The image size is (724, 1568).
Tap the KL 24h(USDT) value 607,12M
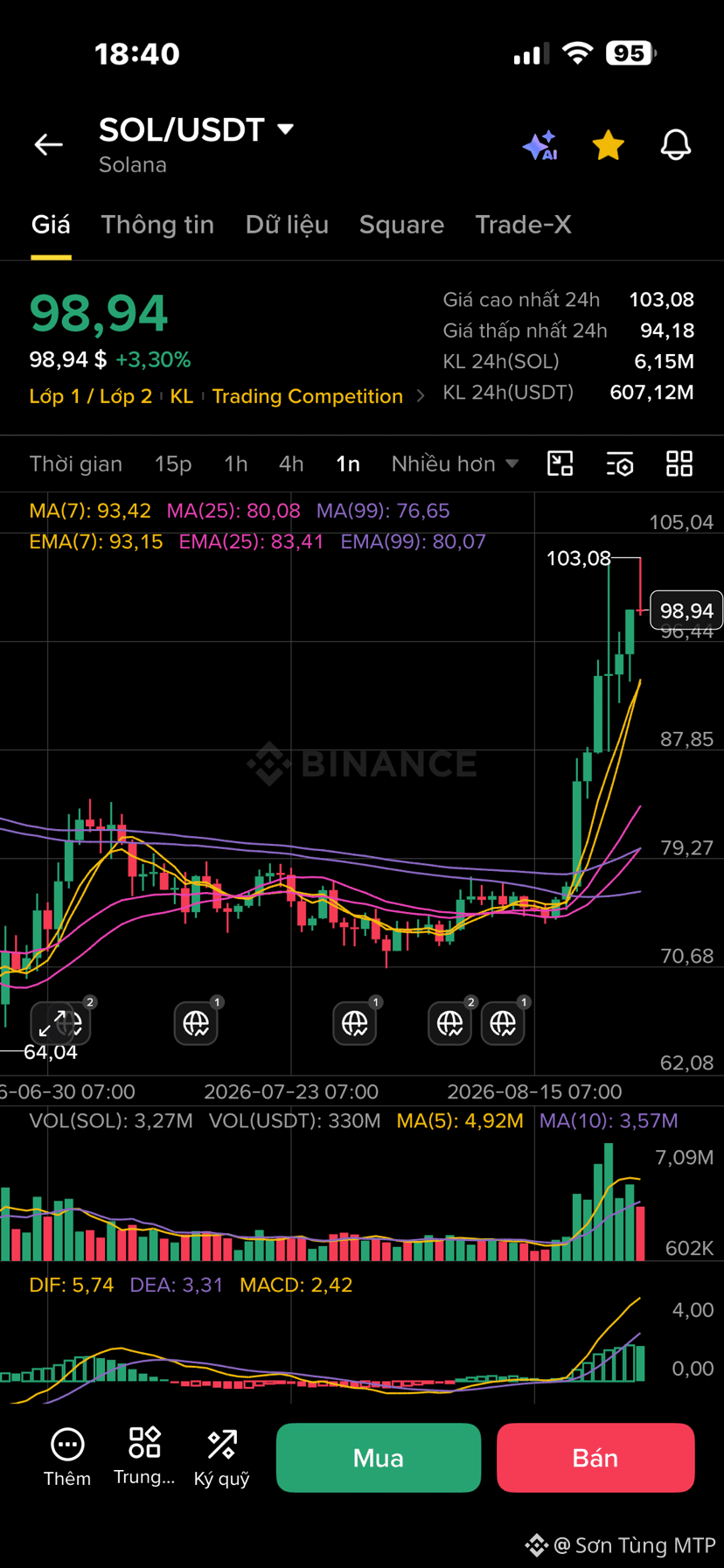(x=652, y=392)
